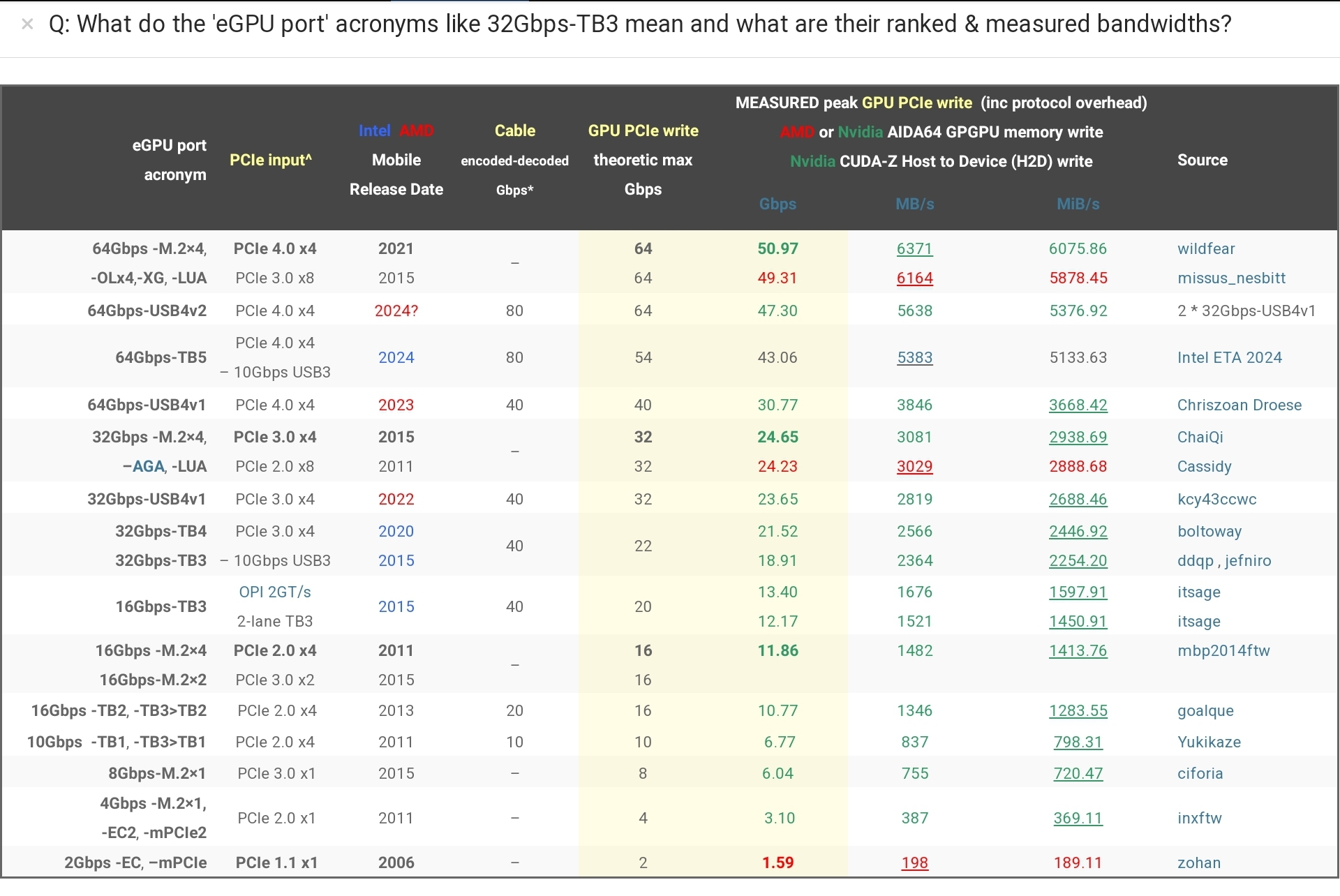
Task: Open the 3668.42 MiB/s measurement link
Action: click(x=1078, y=405)
